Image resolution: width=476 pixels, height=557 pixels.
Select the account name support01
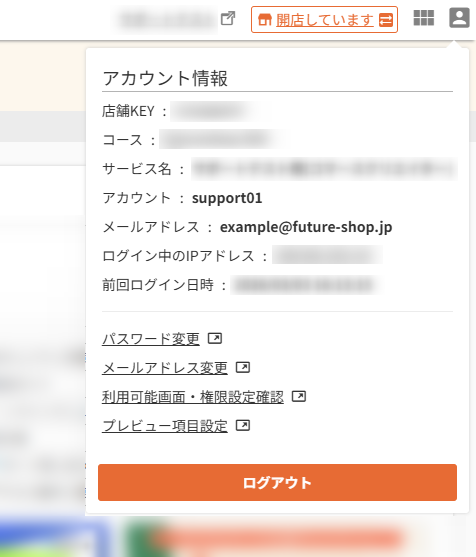click(x=227, y=198)
